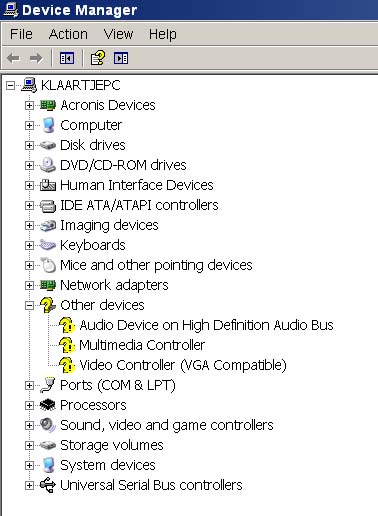This screenshot has width=378, height=516.
Task: Open the View menu
Action: pyautogui.click(x=118, y=34)
